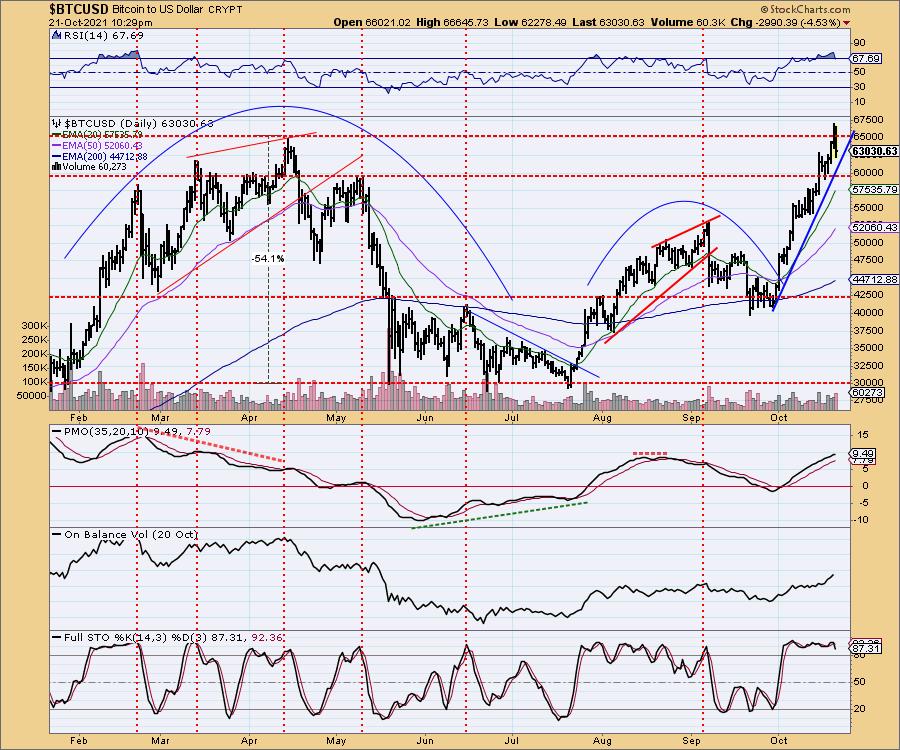Open the StockCharts.com copyright credit
Image resolution: width=900 pixels, height=750 pixels.
805,9
